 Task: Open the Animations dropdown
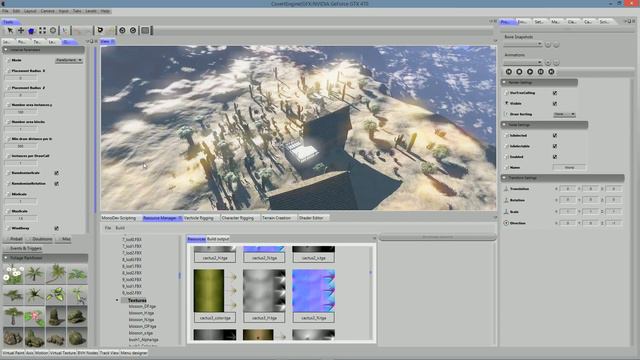click(523, 62)
